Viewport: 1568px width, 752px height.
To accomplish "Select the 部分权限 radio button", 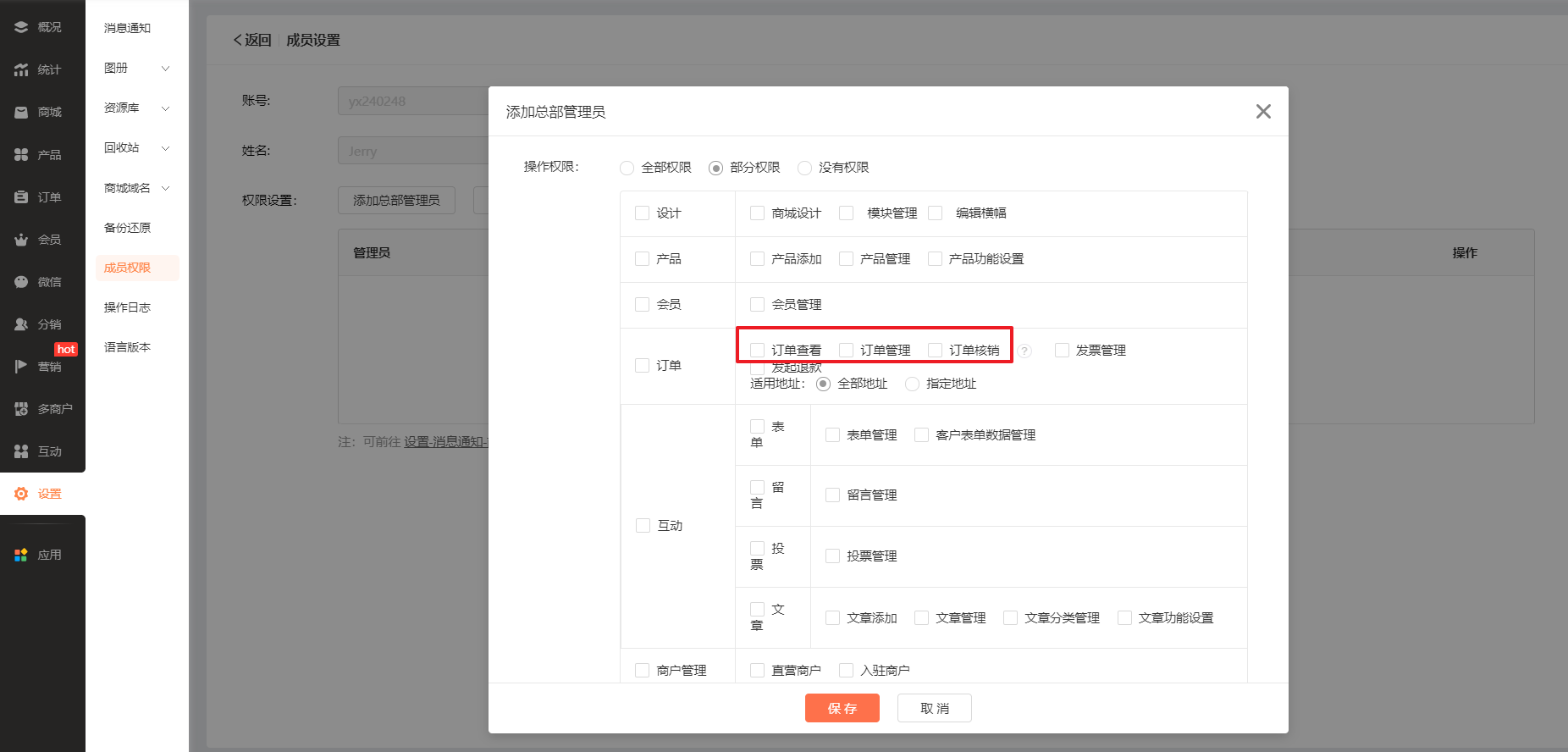I will tap(715, 168).
